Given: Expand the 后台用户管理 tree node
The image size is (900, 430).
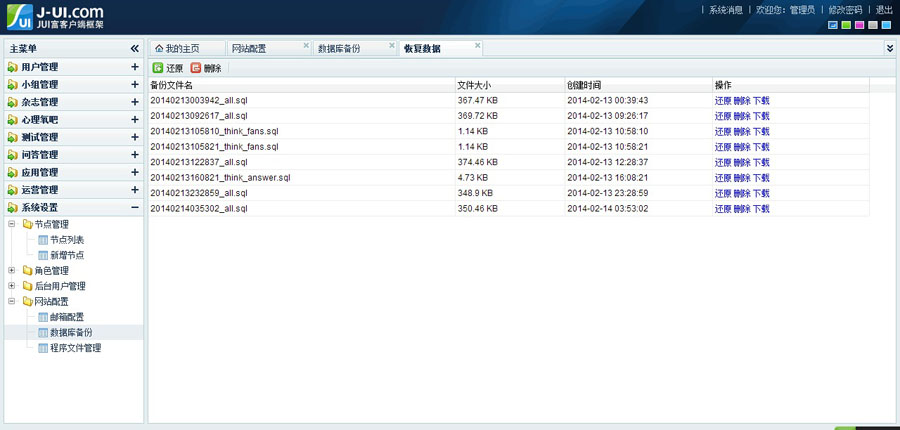Looking at the screenshot, I should click(12, 286).
